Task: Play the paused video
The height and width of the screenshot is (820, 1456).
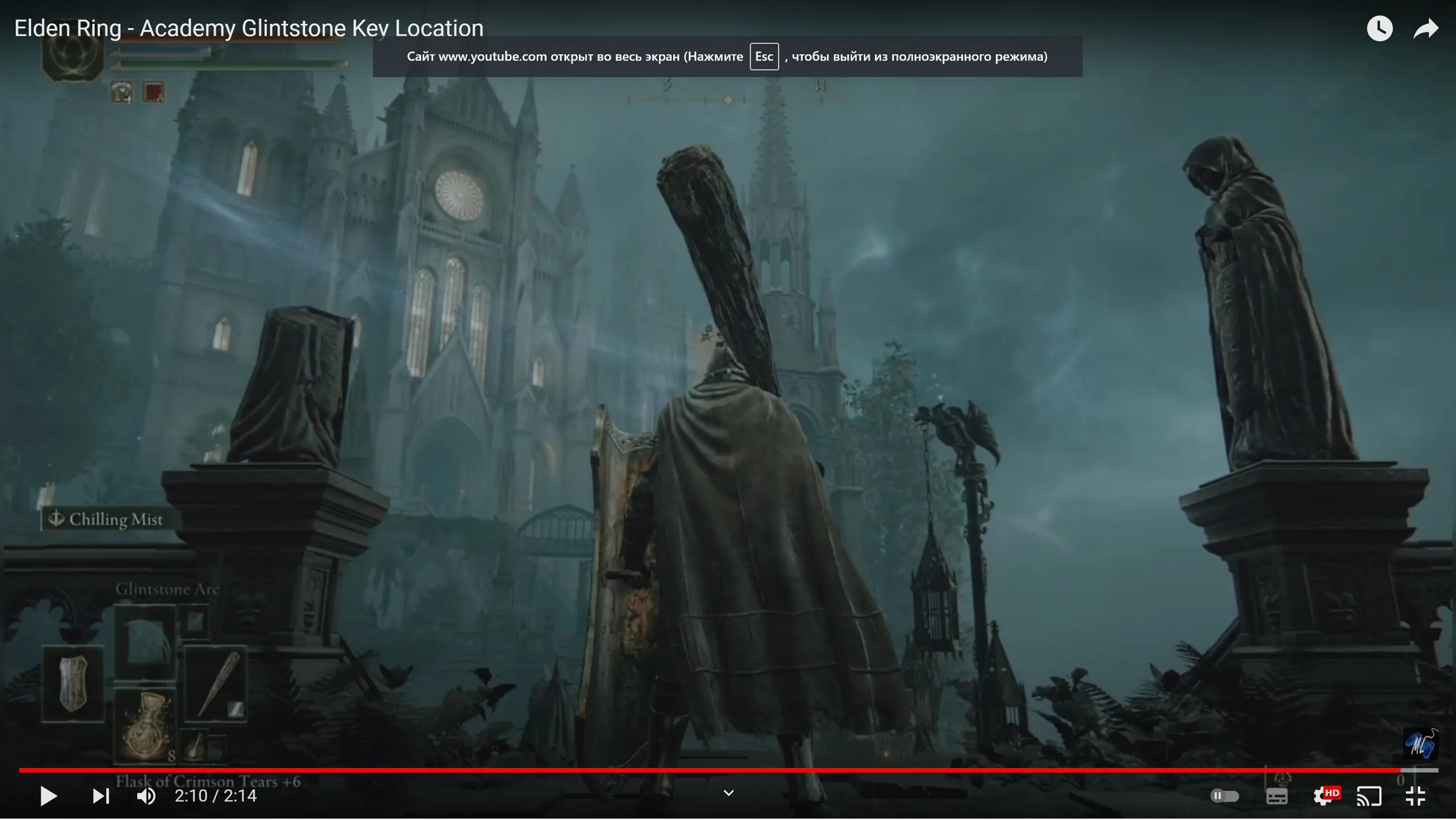Action: click(49, 796)
